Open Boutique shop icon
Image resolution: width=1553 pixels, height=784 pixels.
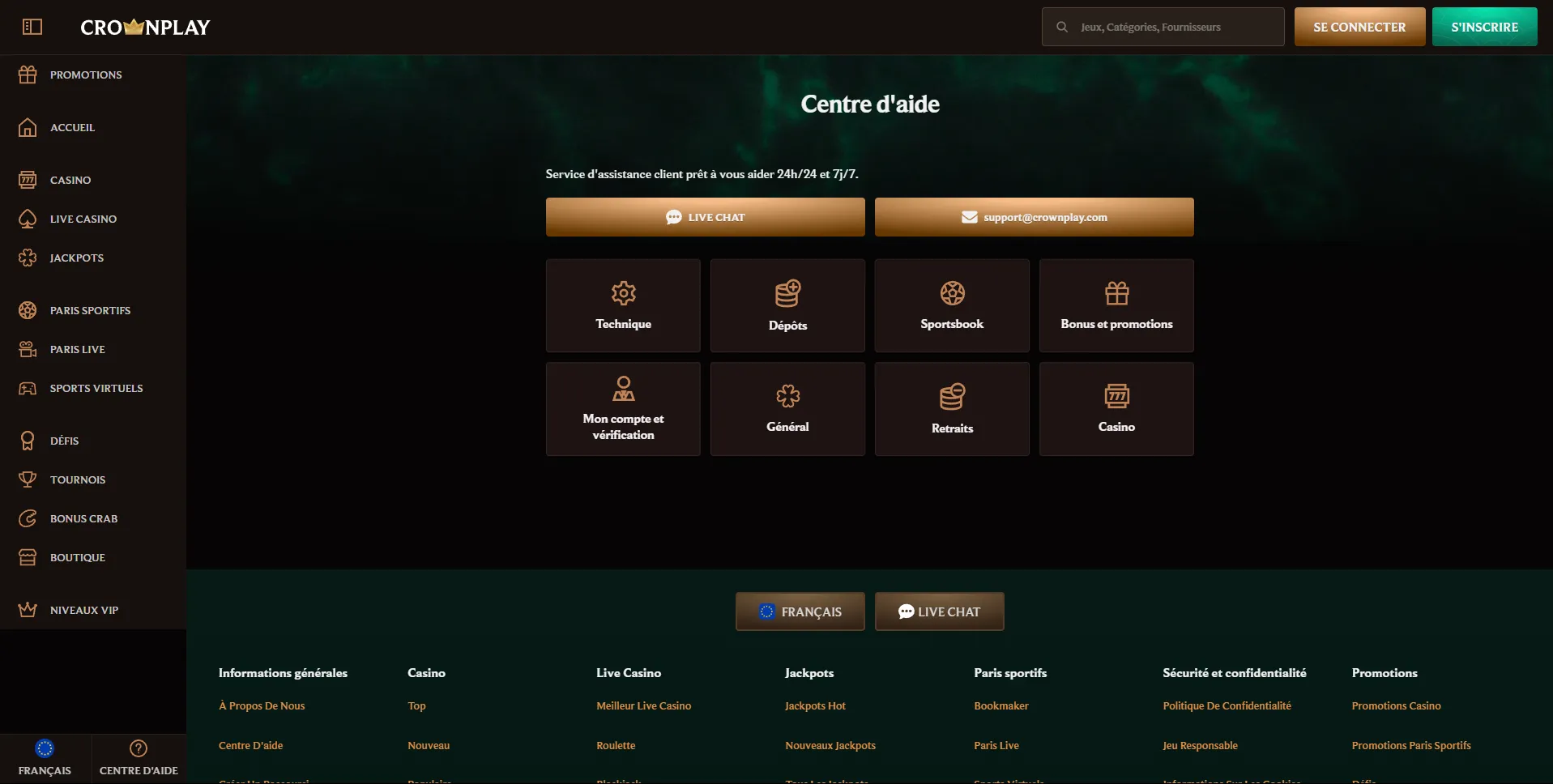point(28,557)
